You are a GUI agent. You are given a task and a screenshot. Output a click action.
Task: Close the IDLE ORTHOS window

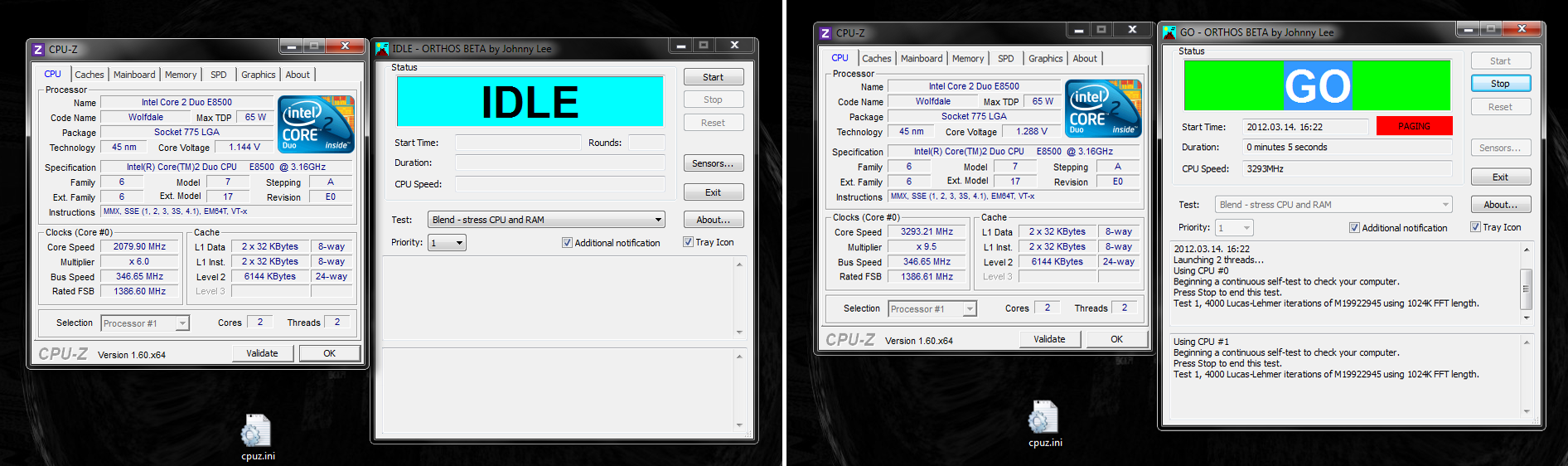tap(734, 46)
